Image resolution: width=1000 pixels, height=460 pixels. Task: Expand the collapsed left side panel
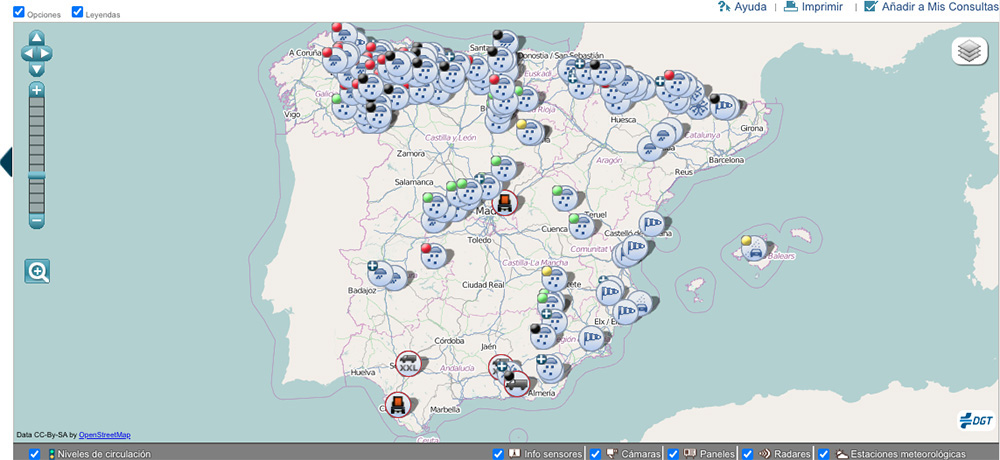coord(6,161)
